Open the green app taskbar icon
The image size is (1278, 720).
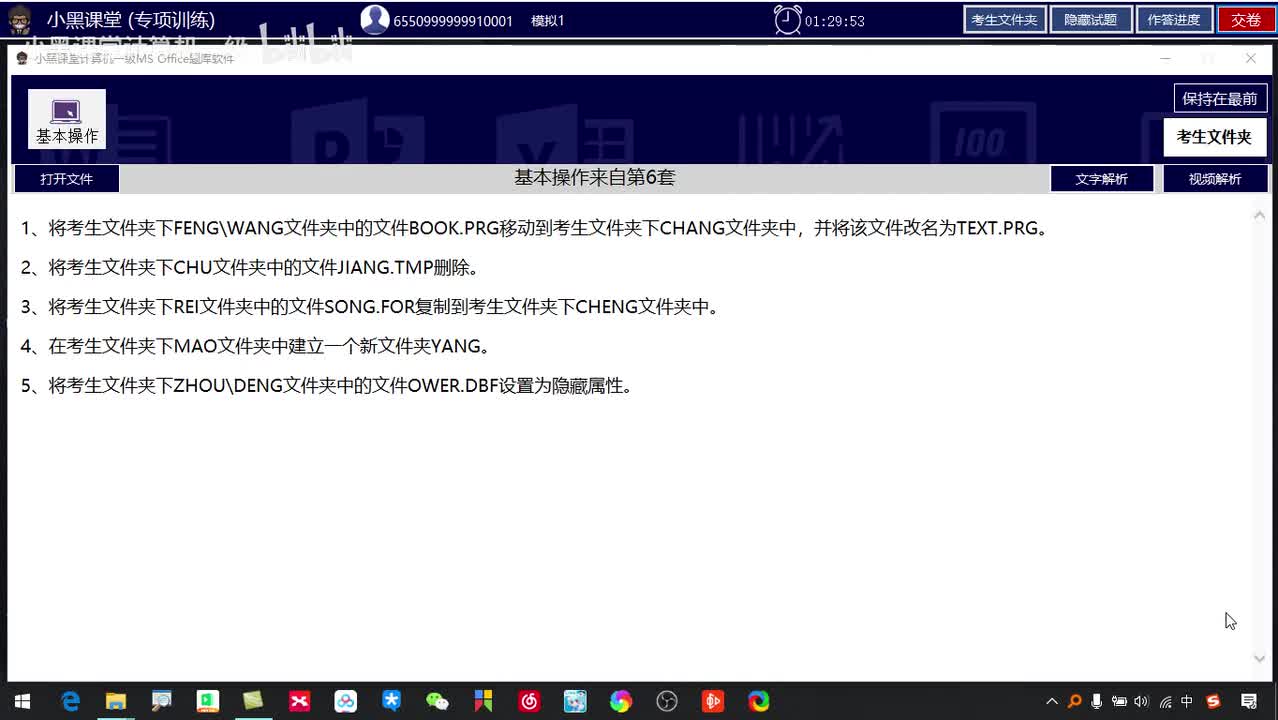click(208, 701)
